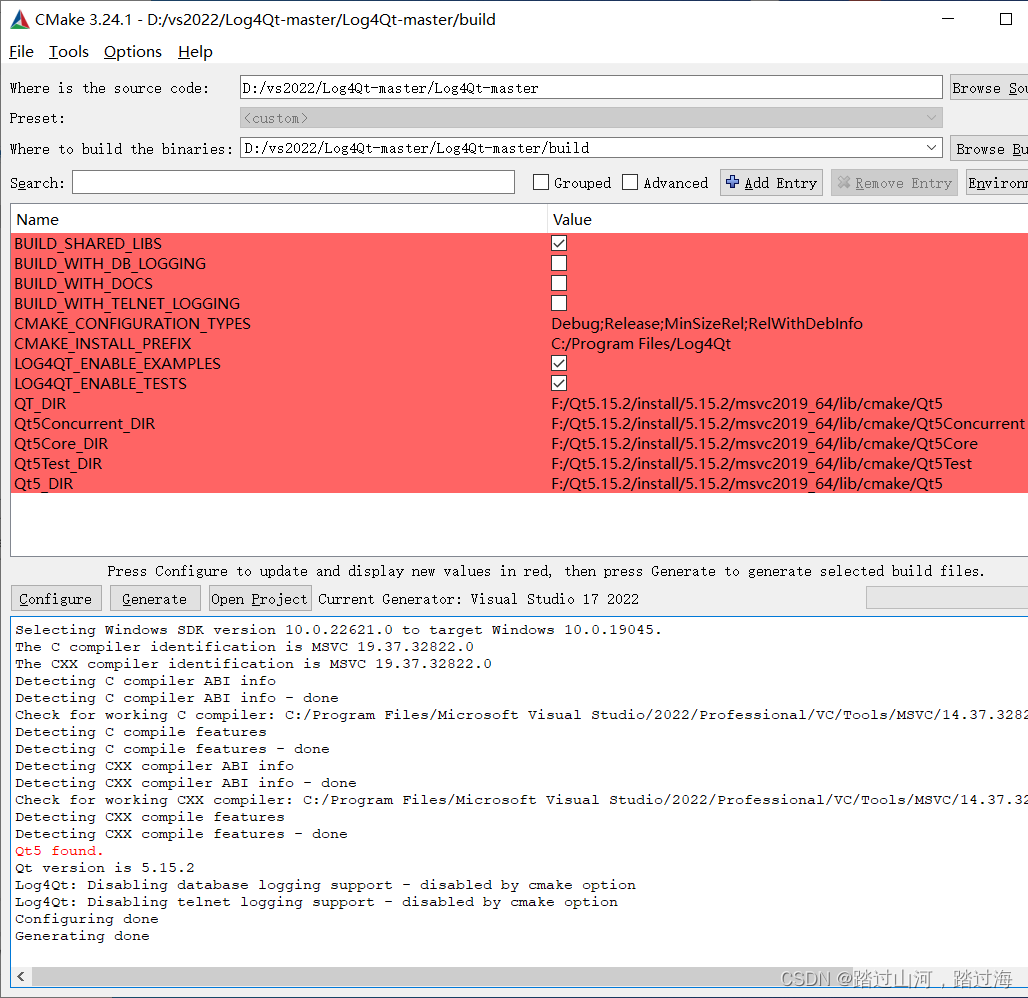This screenshot has height=998, width=1028.
Task: Select the LOG4QT_ENABLE_TESTS entry name
Action: coord(100,384)
